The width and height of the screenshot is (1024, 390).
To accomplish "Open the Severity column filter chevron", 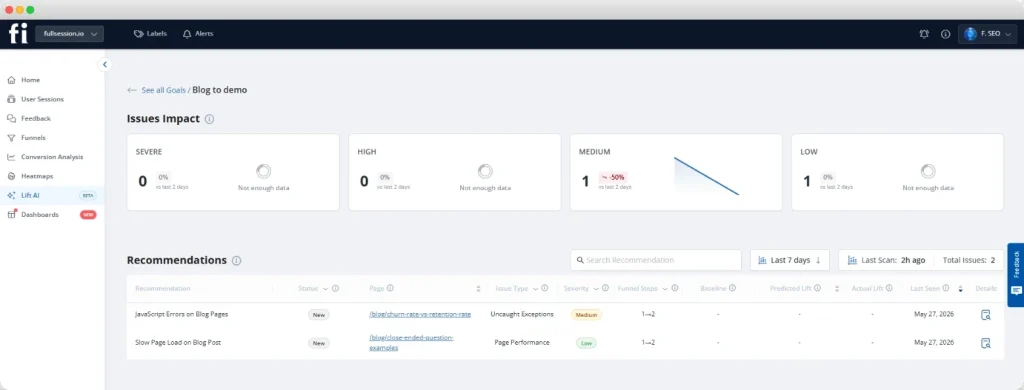I will click(596, 289).
